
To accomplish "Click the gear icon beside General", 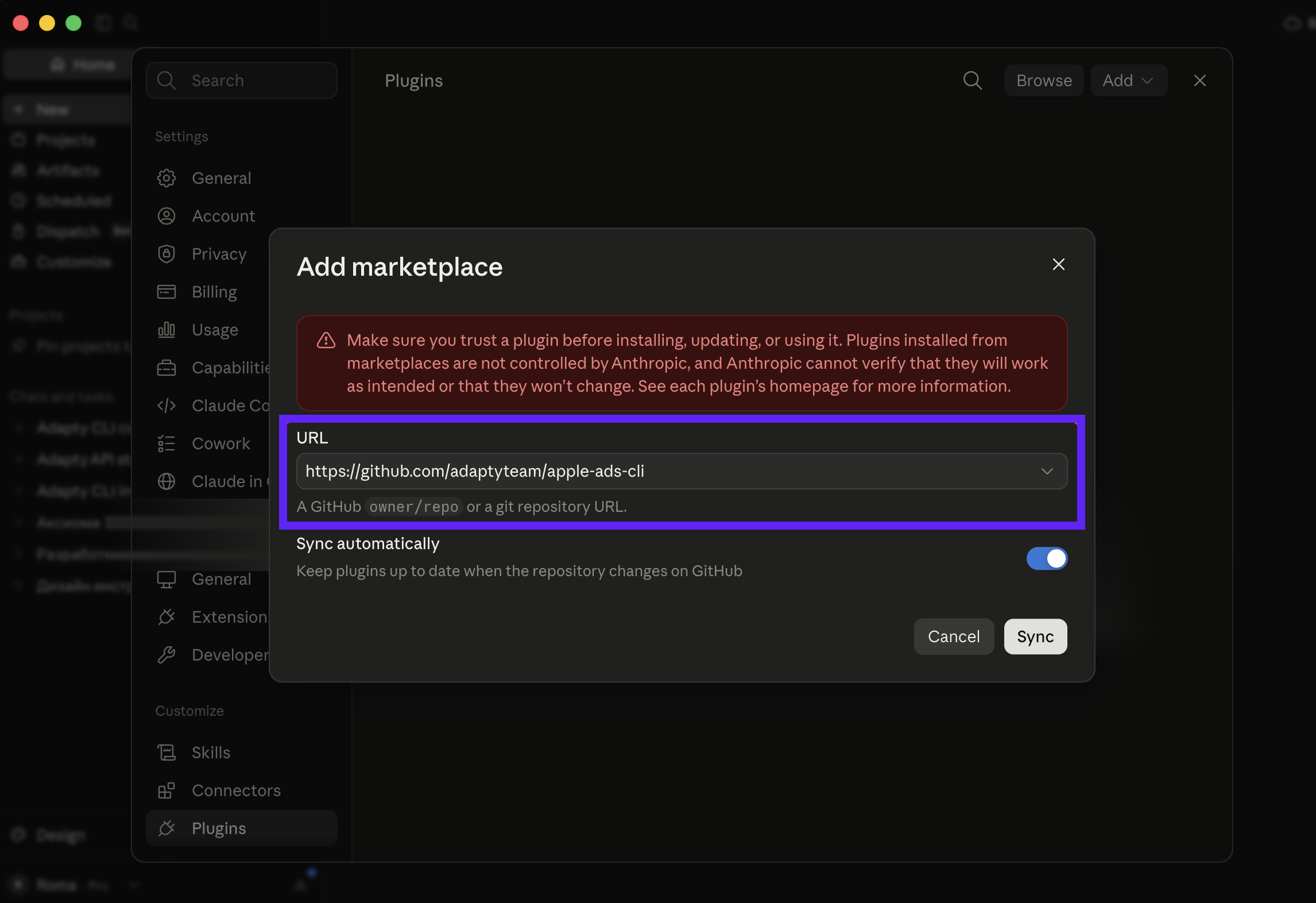I will coord(167,178).
